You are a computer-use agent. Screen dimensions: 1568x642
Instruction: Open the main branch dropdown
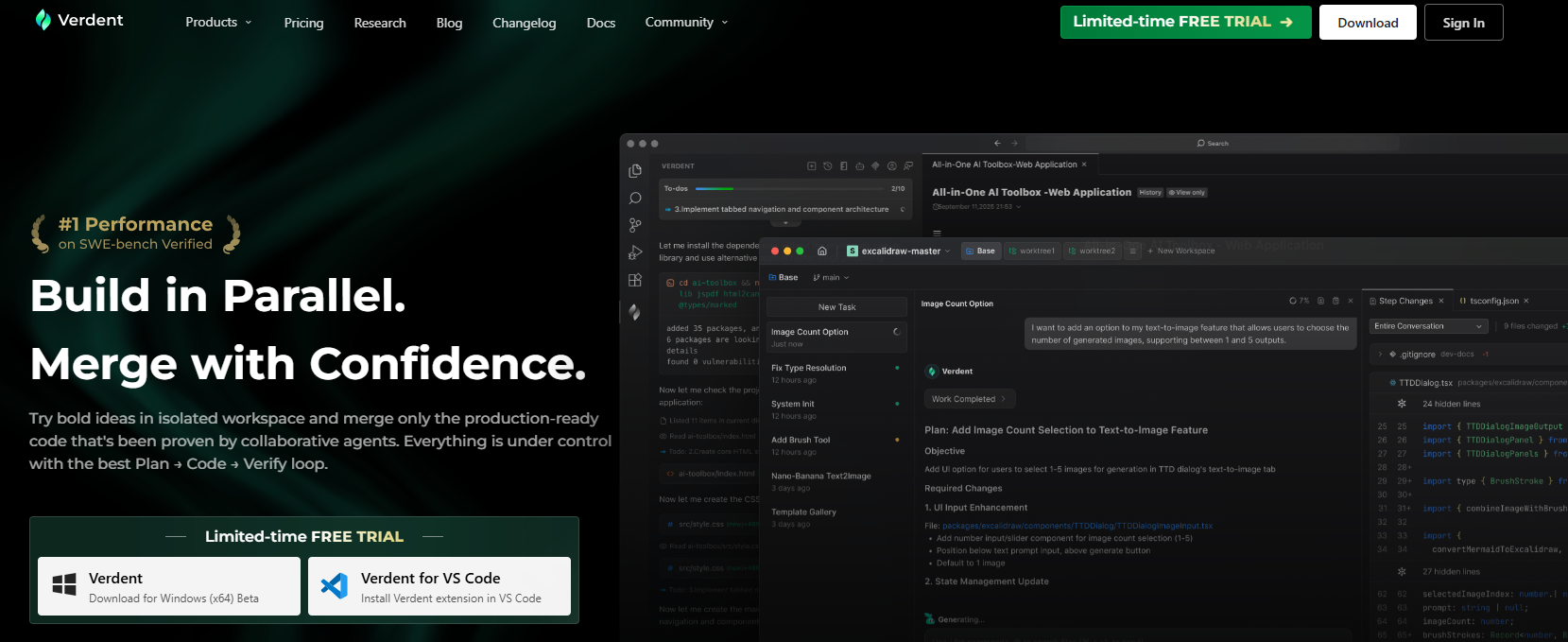[831, 277]
